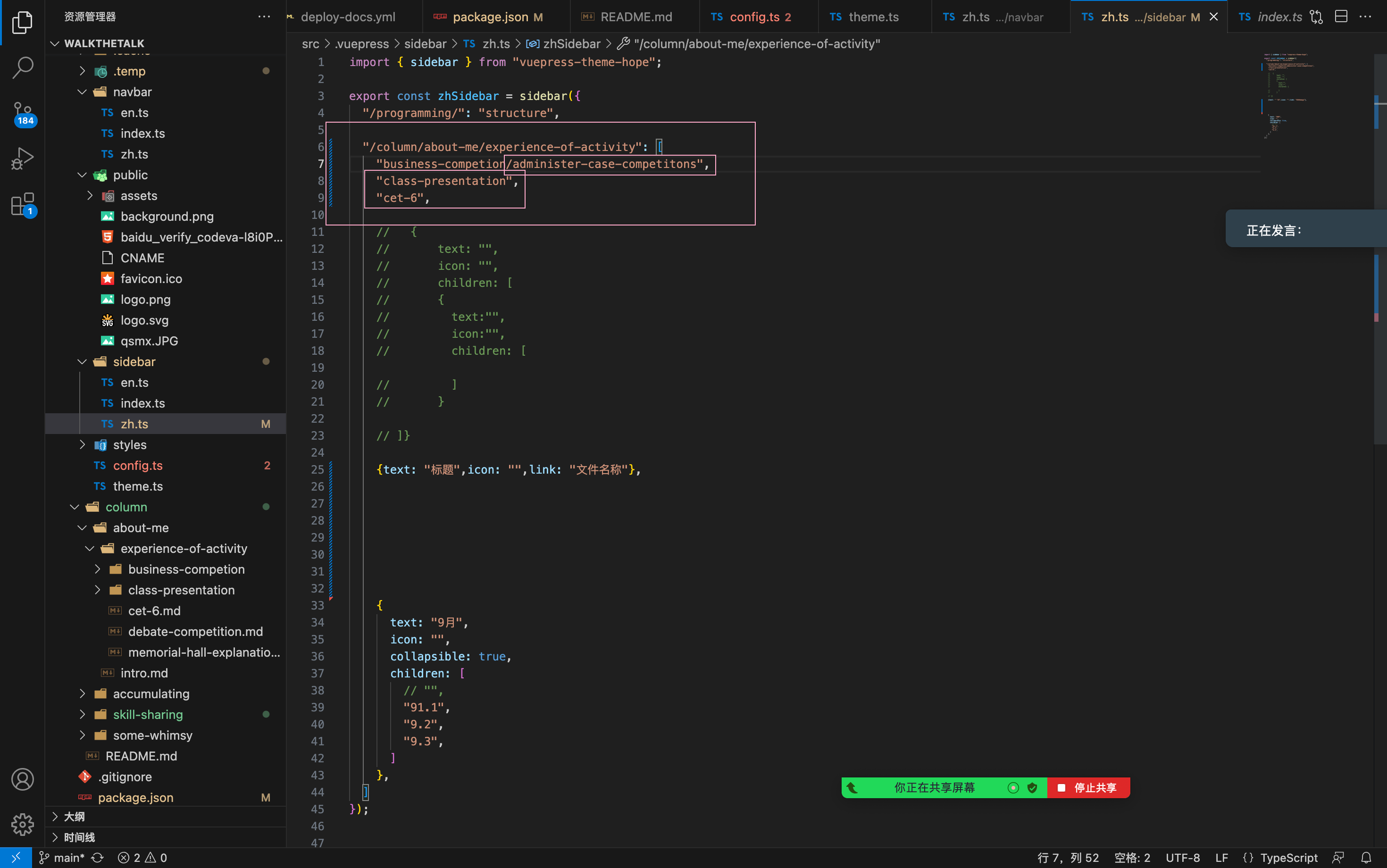The image size is (1387, 868).
Task: Open the Manage gear icon
Action: [x=22, y=825]
